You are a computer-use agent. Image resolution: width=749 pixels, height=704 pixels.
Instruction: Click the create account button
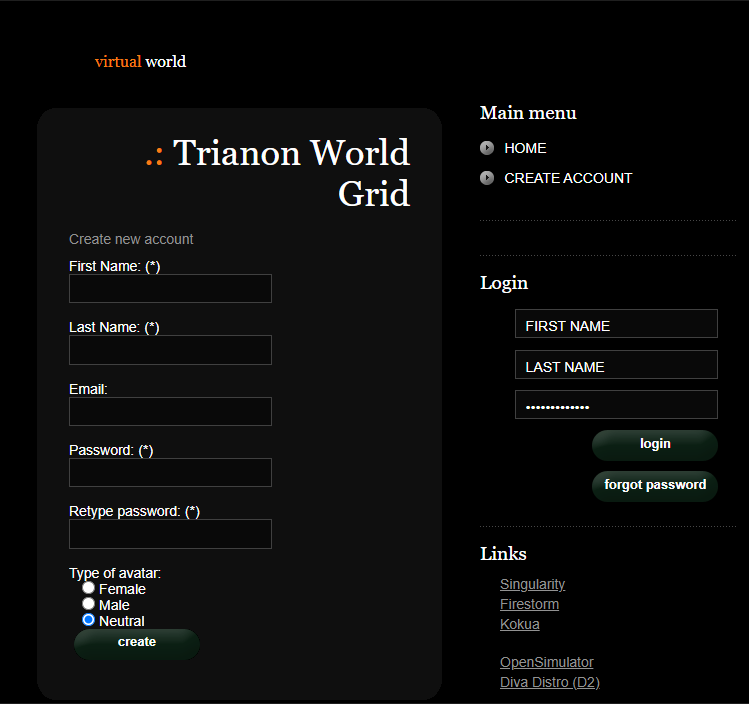pos(137,644)
